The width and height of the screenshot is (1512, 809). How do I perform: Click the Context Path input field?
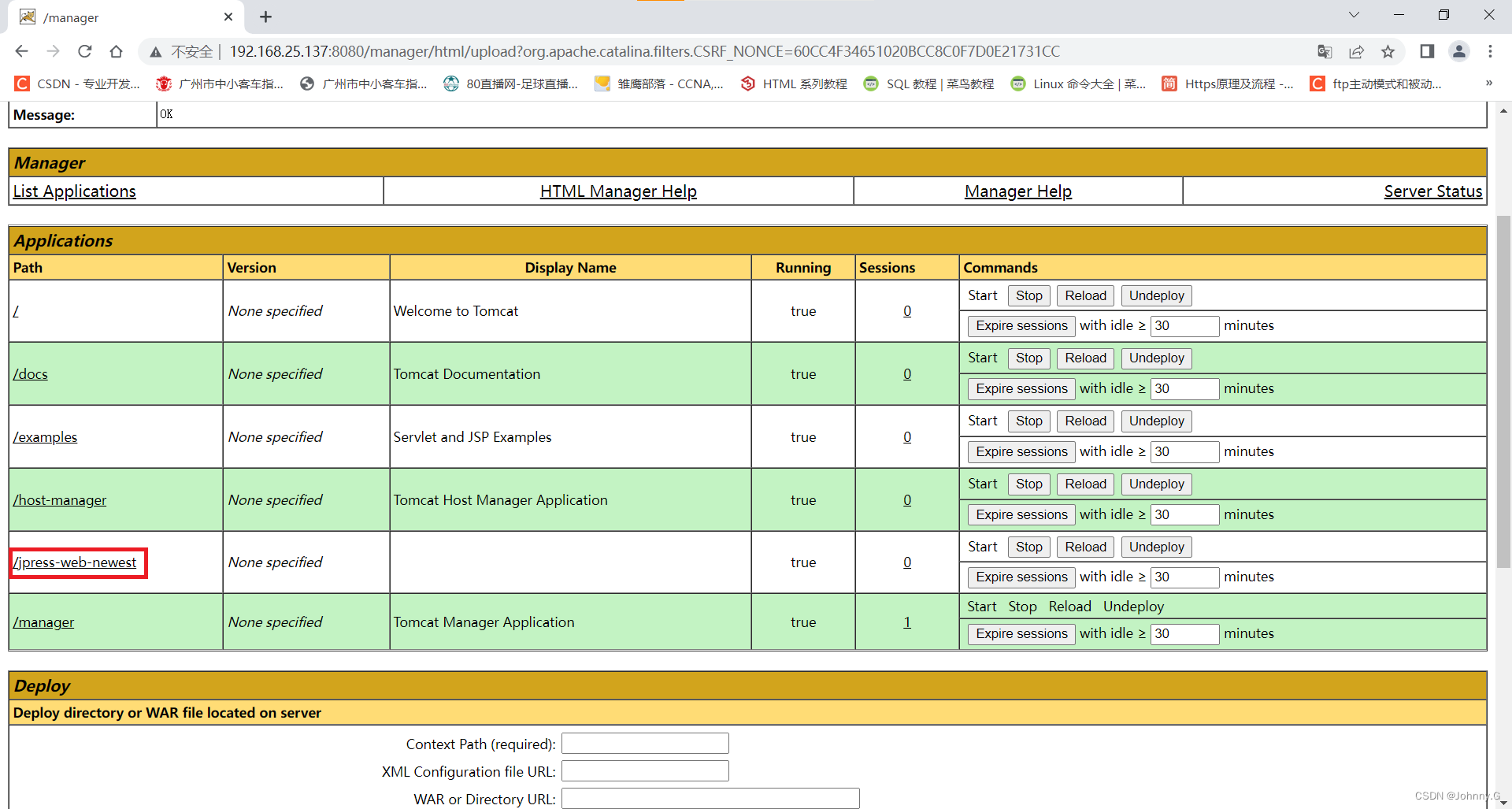click(645, 744)
